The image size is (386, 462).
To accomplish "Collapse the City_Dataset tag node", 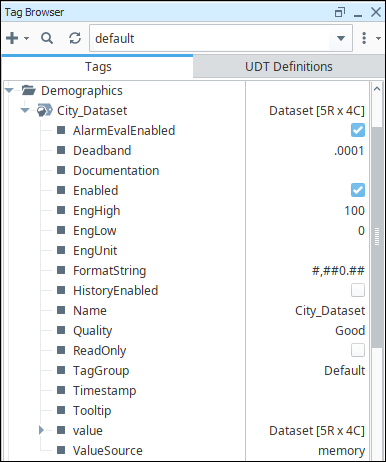I will coord(25,110).
